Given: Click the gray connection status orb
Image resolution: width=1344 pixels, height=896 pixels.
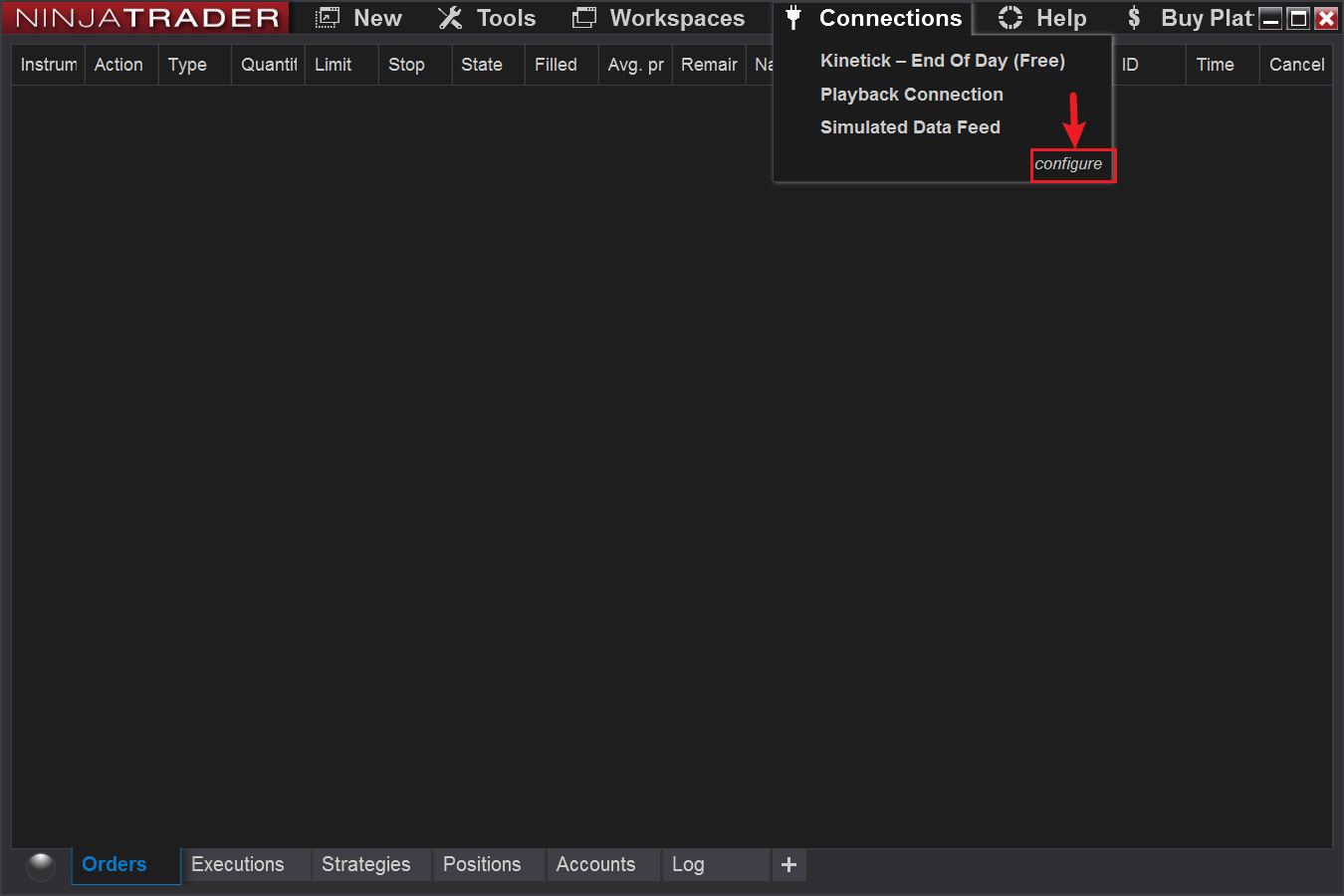Looking at the screenshot, I should tap(41, 866).
